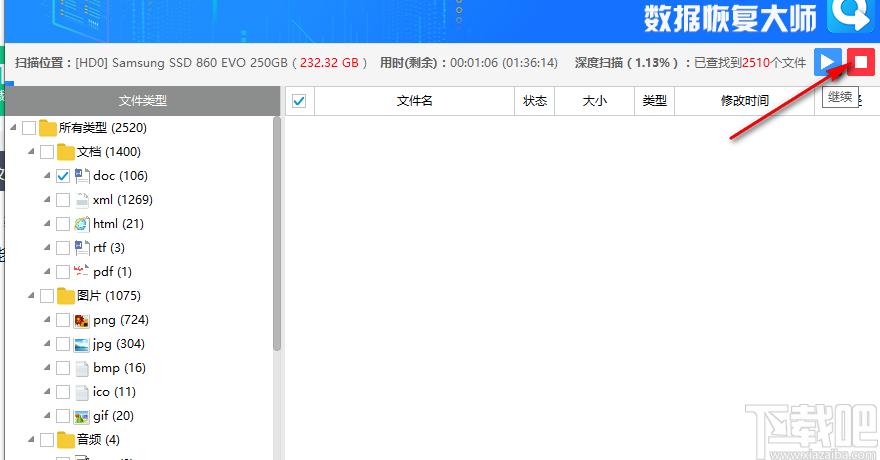The image size is (880, 460).
Task: Click the 图片 folder icon
Action: coord(66,296)
